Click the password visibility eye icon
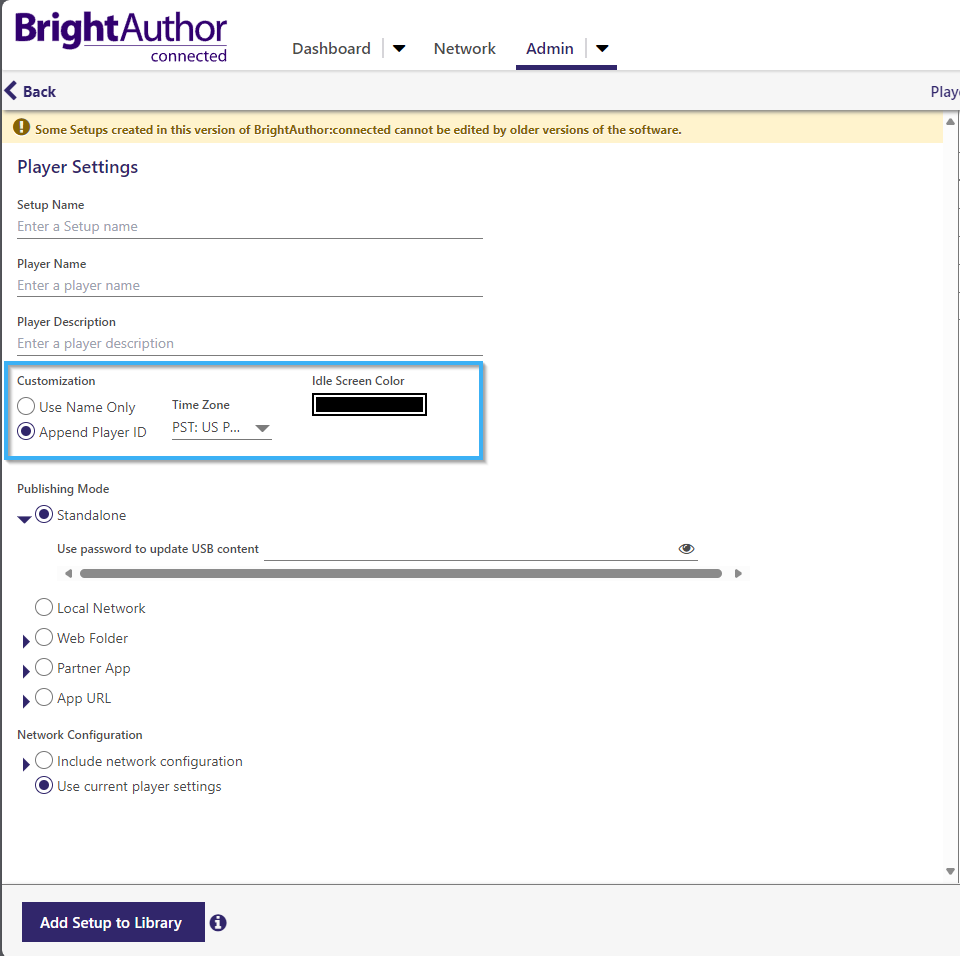 [x=687, y=548]
